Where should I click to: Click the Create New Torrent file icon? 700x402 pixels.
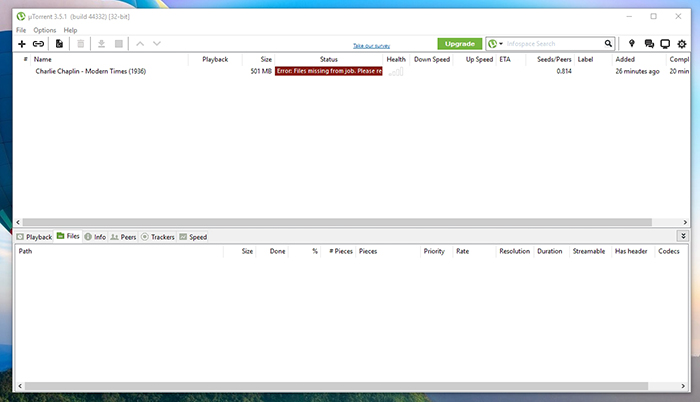coord(59,44)
